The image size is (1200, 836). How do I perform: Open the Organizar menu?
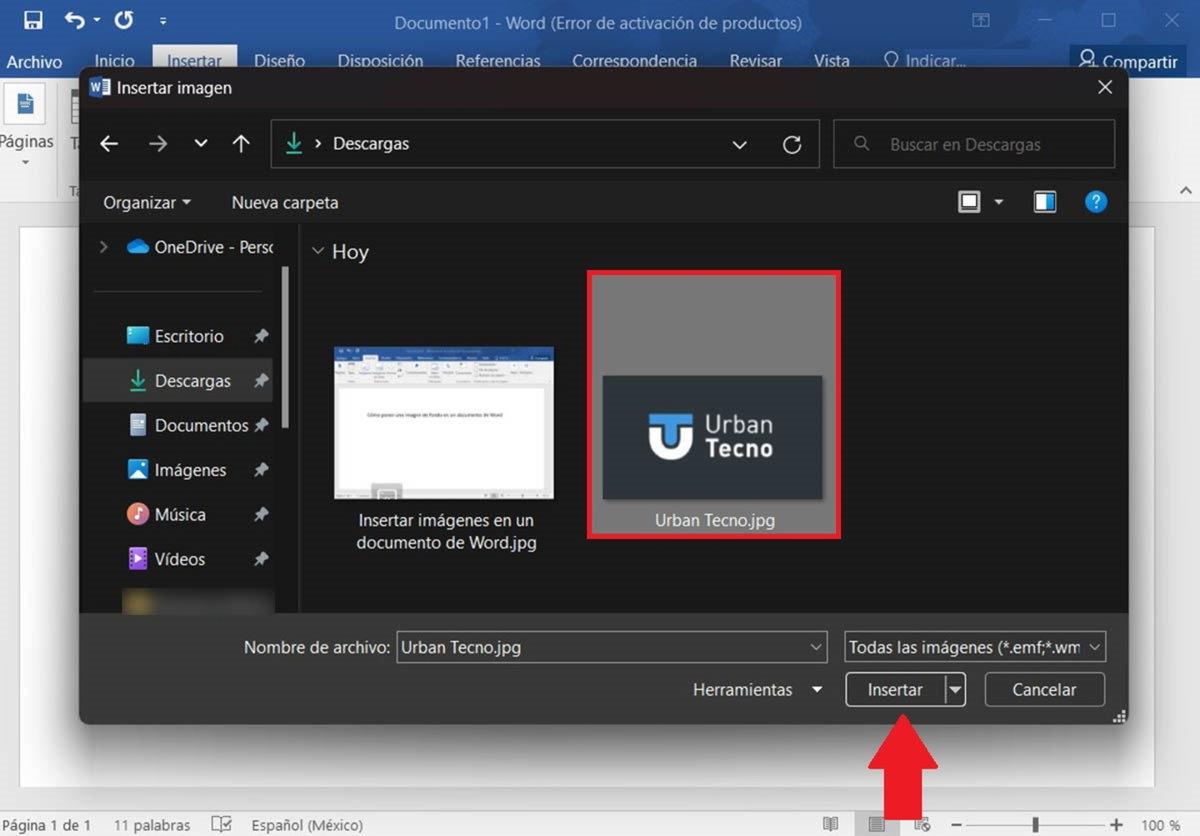[147, 202]
